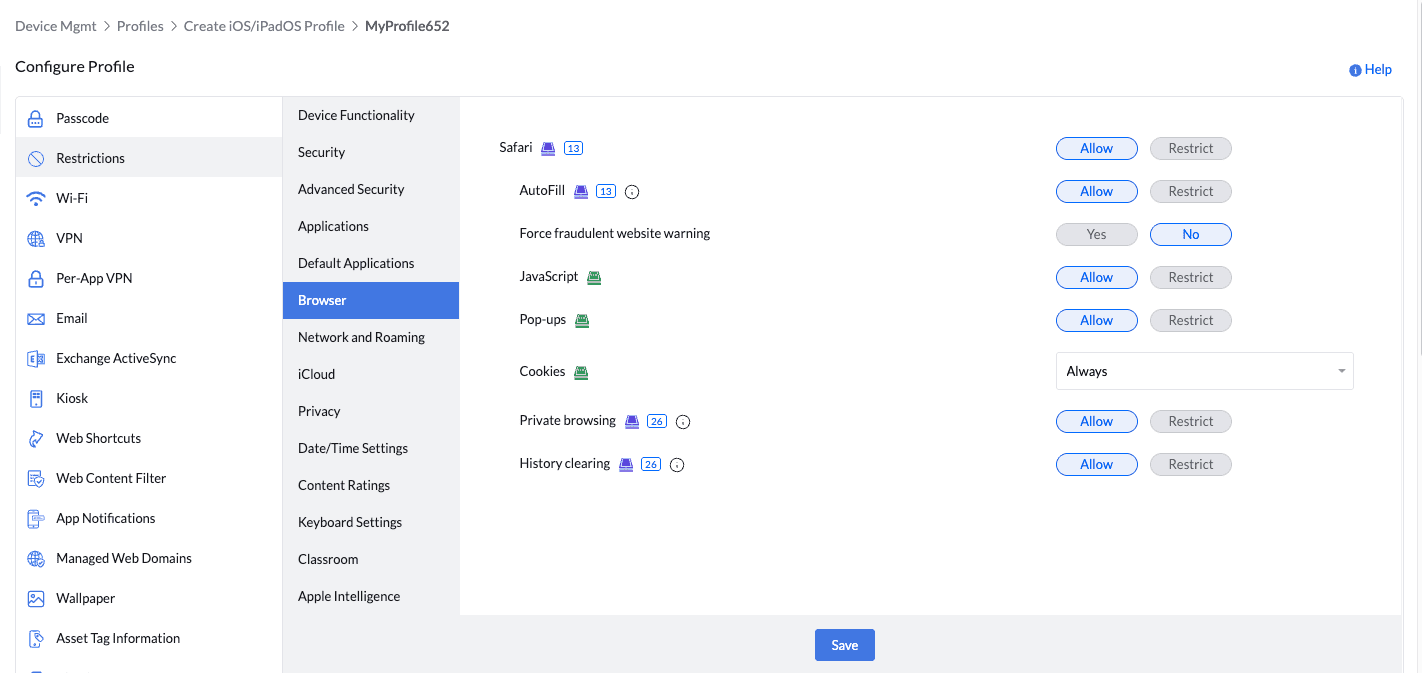Click the version 13 badge beside AutoFill
The width and height of the screenshot is (1422, 673).
click(605, 191)
